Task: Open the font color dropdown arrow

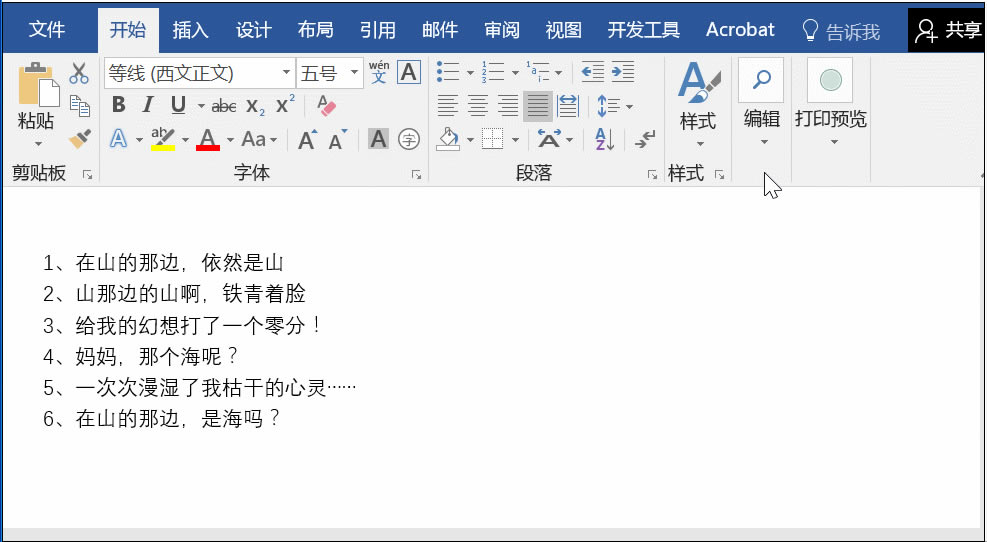Action: 230,140
